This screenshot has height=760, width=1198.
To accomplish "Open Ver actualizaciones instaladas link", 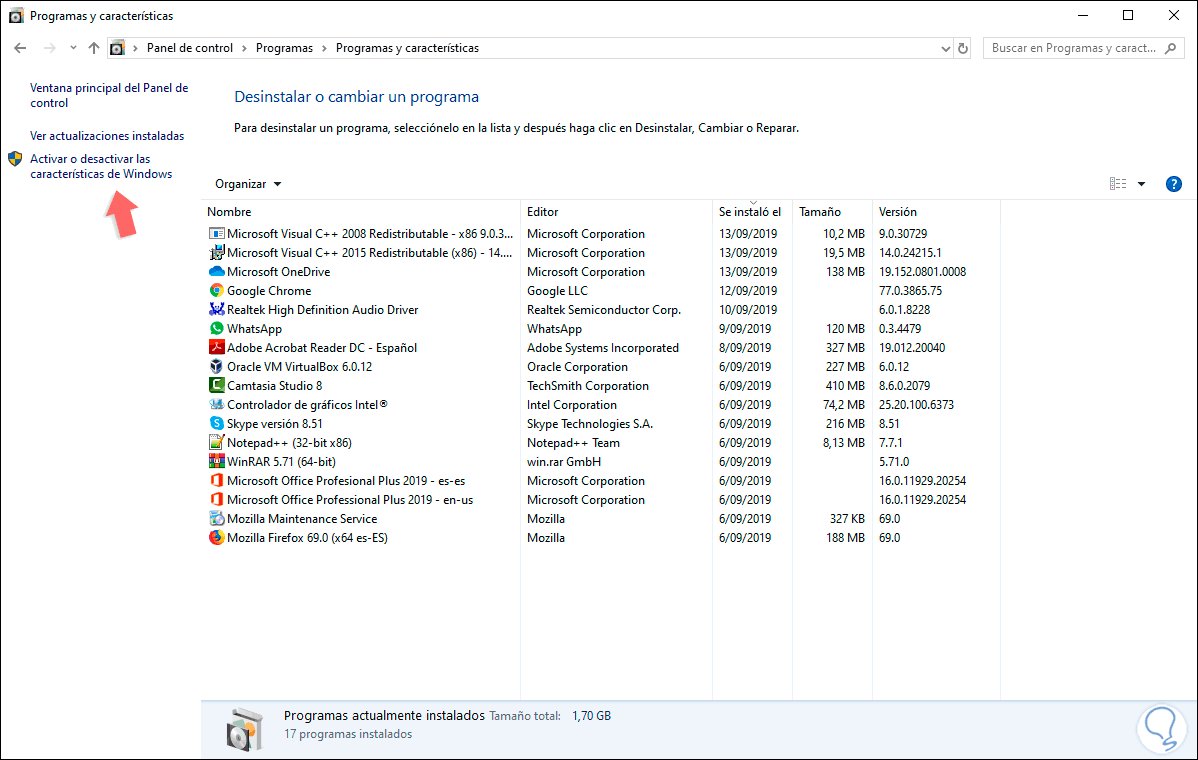I will pos(107,136).
